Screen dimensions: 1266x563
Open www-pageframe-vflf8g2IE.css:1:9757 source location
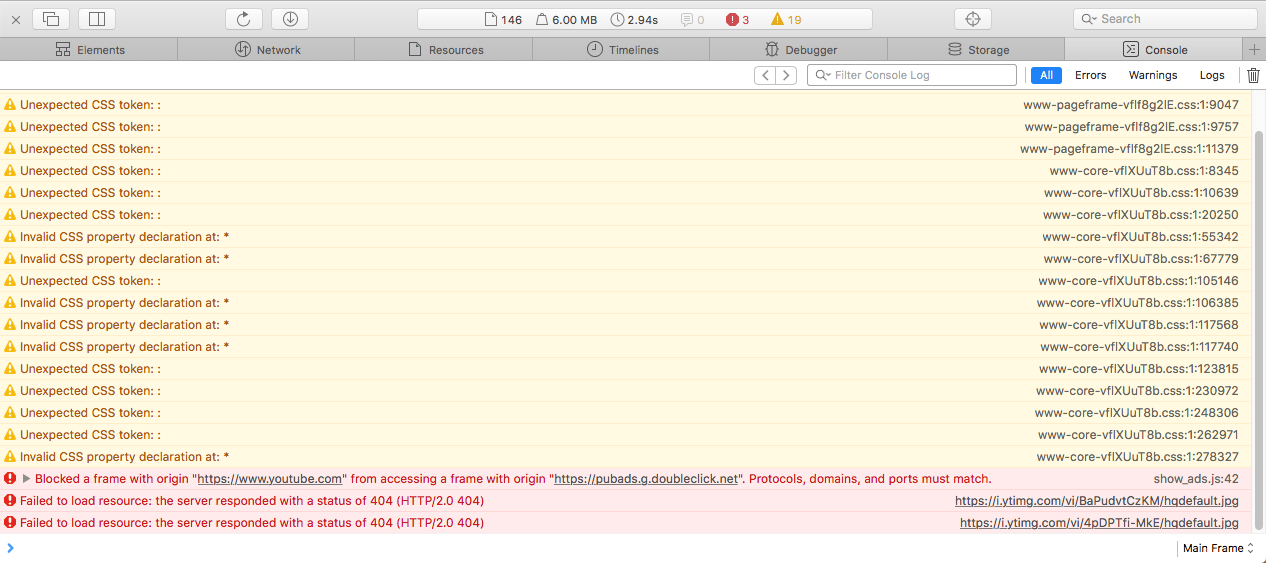pyautogui.click(x=1132, y=127)
